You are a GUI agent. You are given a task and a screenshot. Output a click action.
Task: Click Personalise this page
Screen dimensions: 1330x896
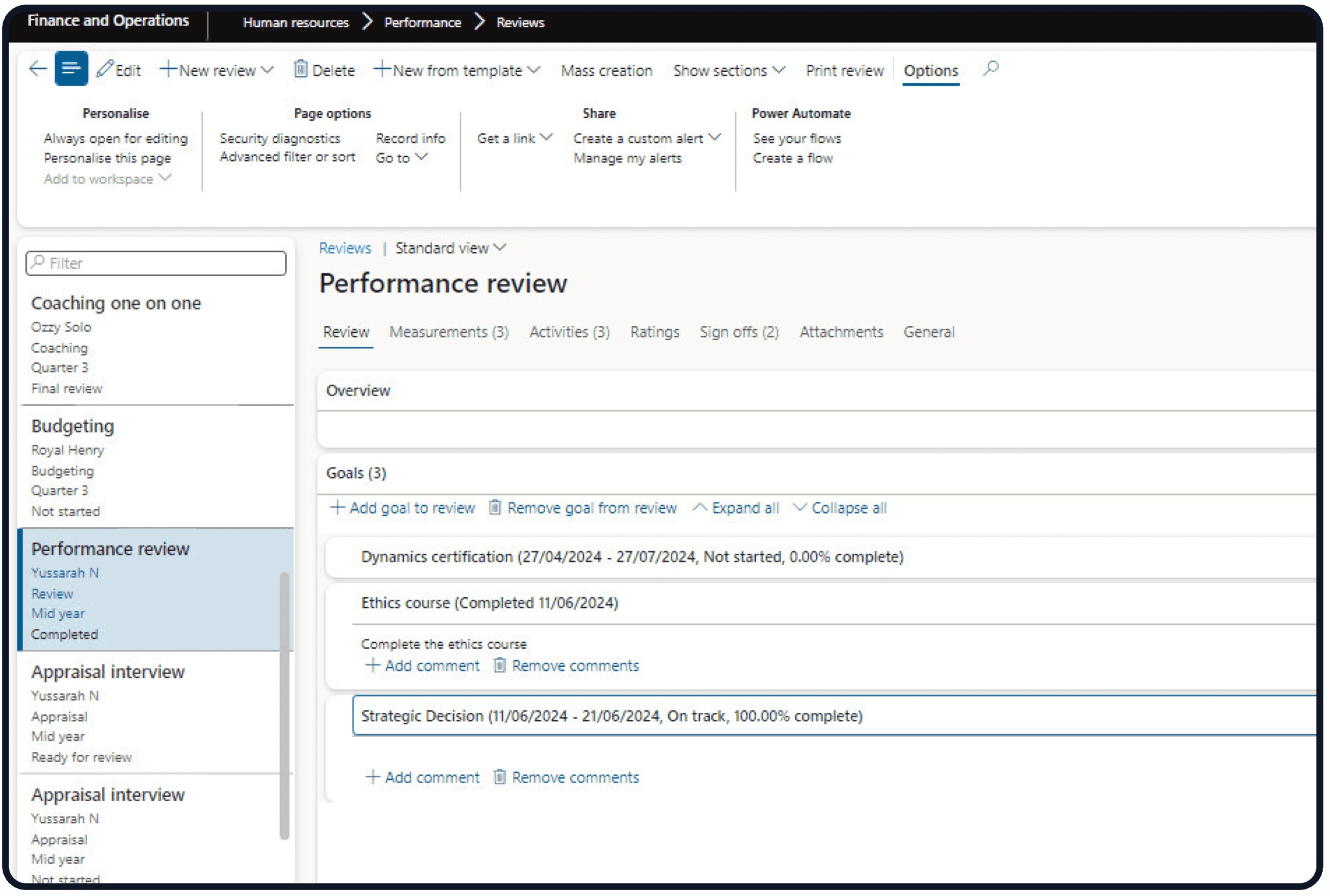click(107, 158)
